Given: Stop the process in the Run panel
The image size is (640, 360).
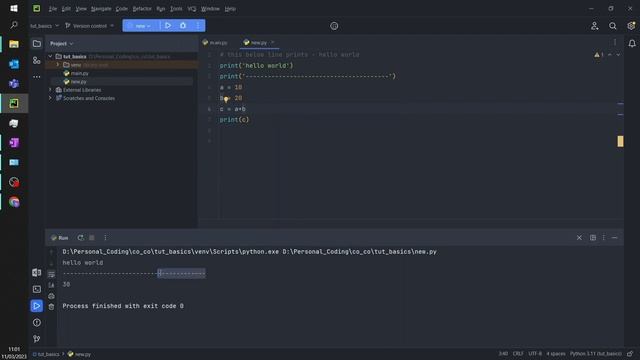Looking at the screenshot, I should coord(92,238).
